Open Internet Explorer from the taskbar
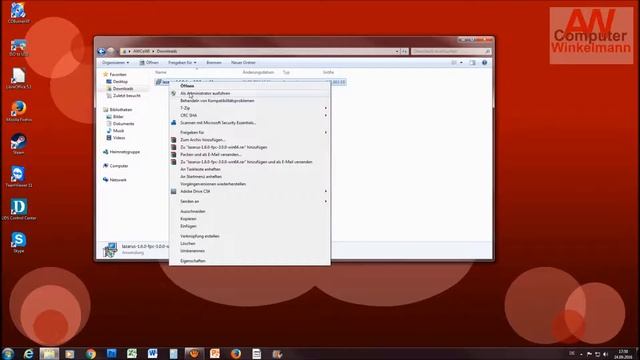This screenshot has height=360, width=640. [28, 353]
